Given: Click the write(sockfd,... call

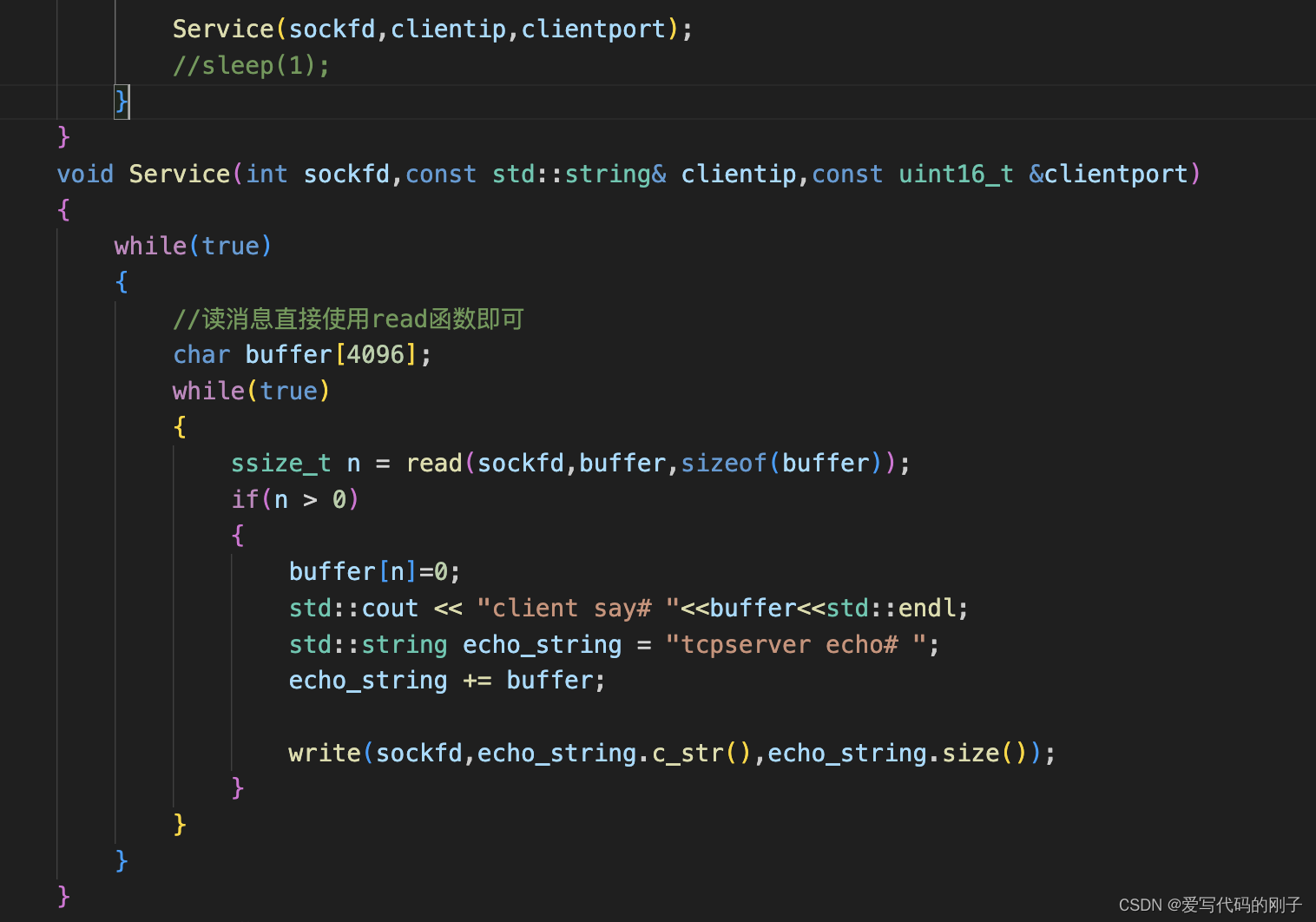Looking at the screenshot, I should (x=672, y=754).
